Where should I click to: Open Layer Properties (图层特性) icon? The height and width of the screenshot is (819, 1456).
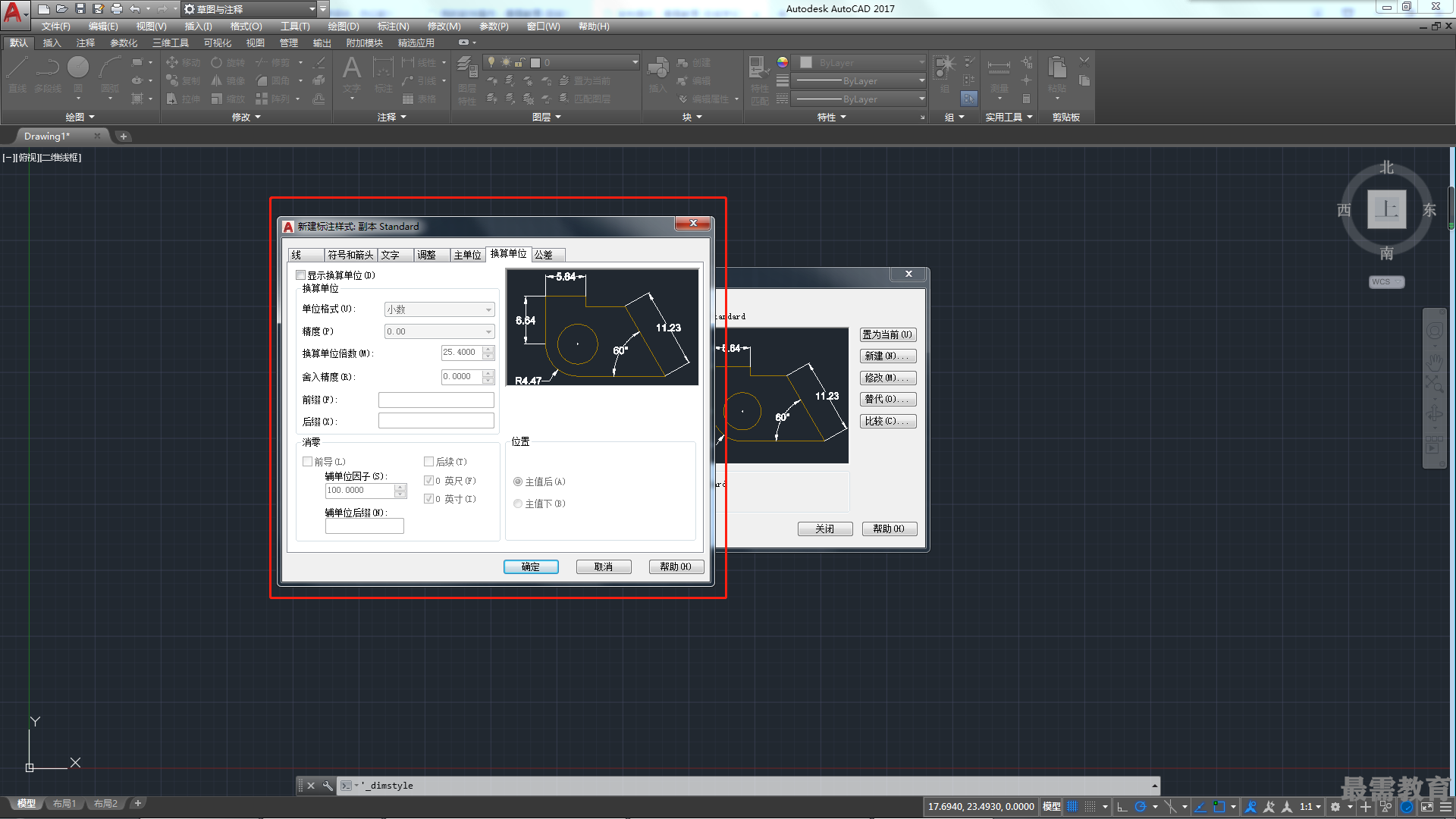tap(467, 80)
